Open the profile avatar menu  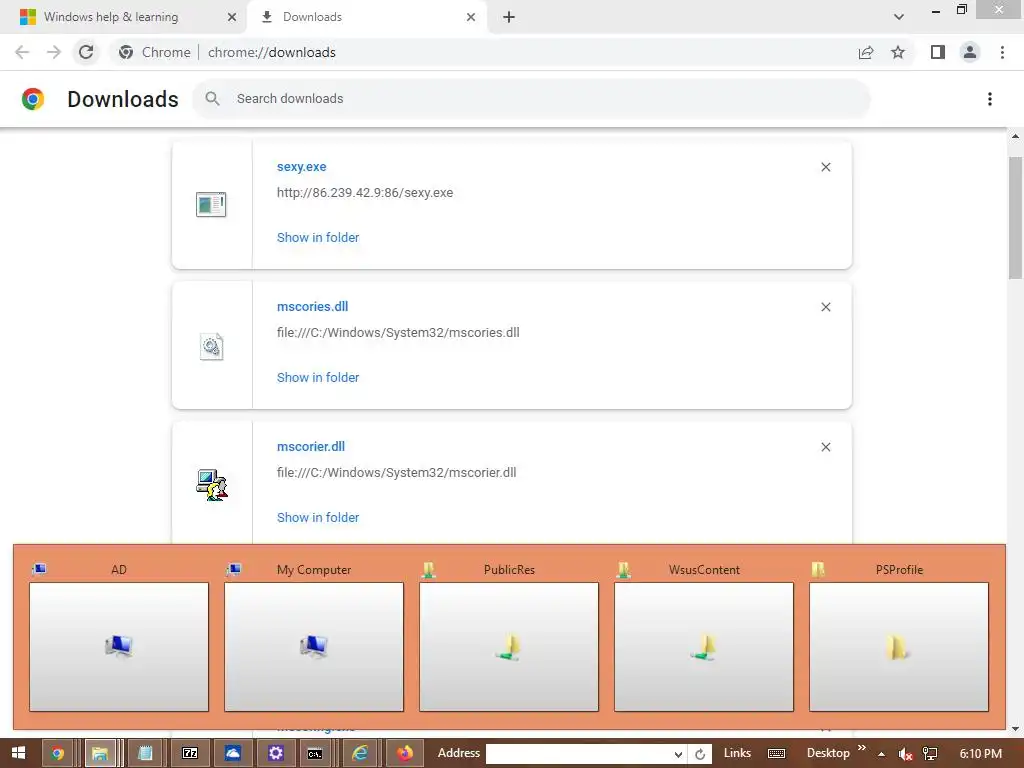(x=970, y=52)
